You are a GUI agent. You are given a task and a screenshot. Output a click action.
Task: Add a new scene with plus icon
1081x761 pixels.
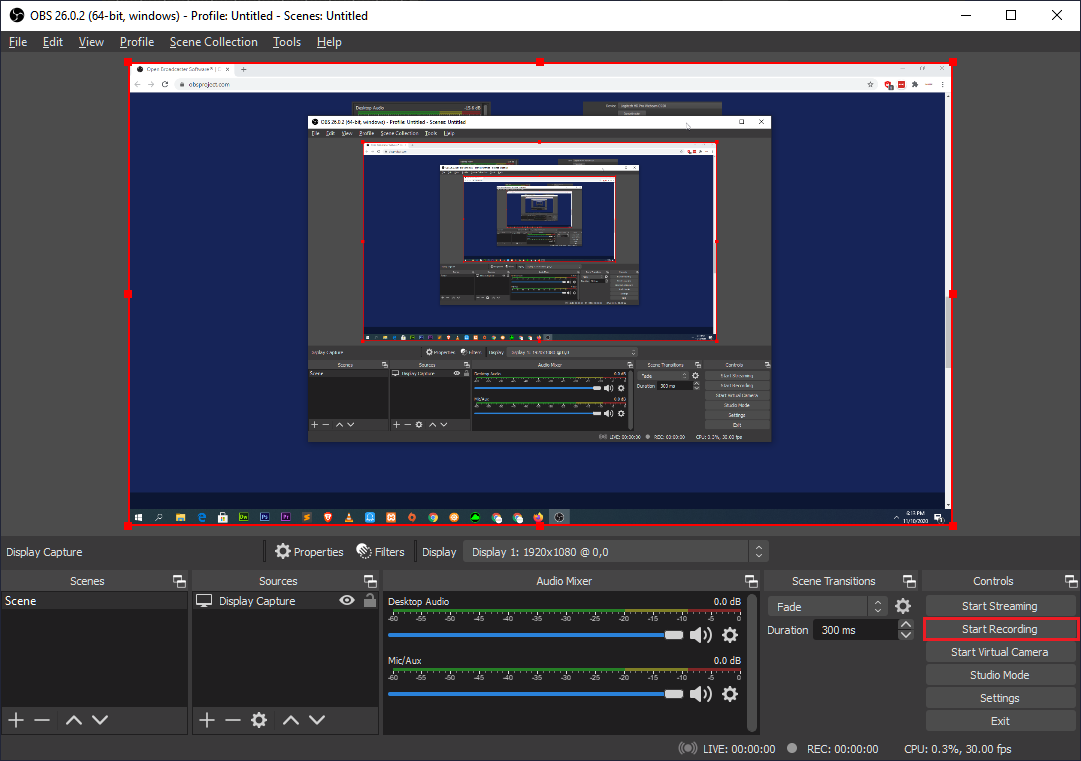coord(16,720)
